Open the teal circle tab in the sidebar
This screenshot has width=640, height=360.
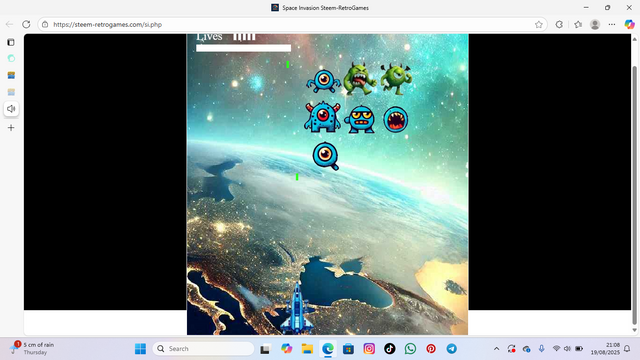(11, 58)
